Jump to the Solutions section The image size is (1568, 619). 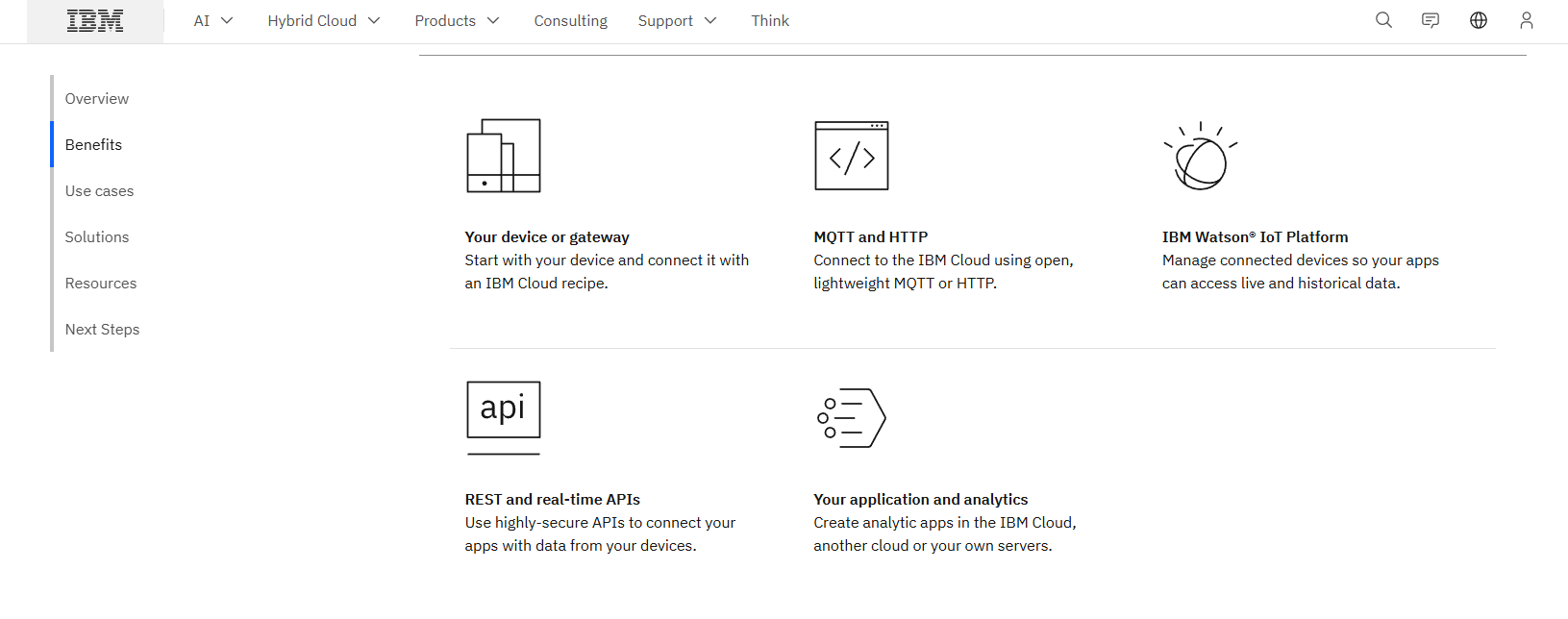pos(97,237)
